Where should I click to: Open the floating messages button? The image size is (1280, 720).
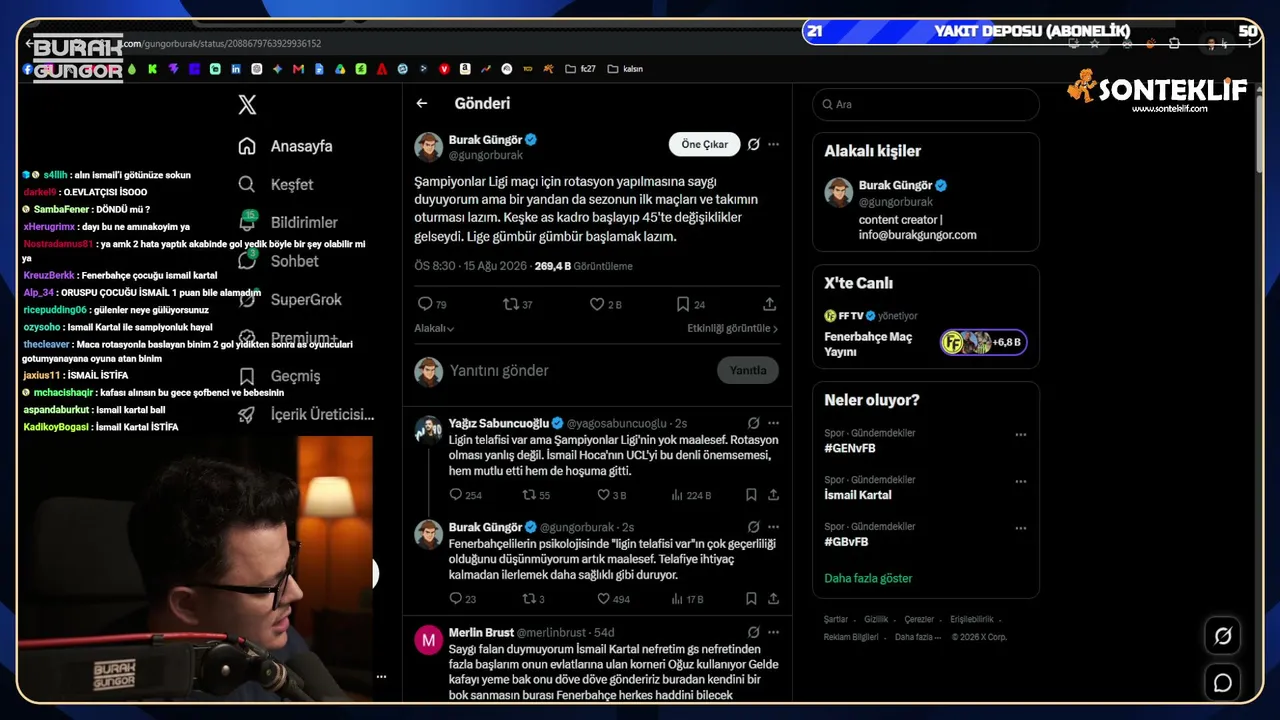tap(1223, 683)
